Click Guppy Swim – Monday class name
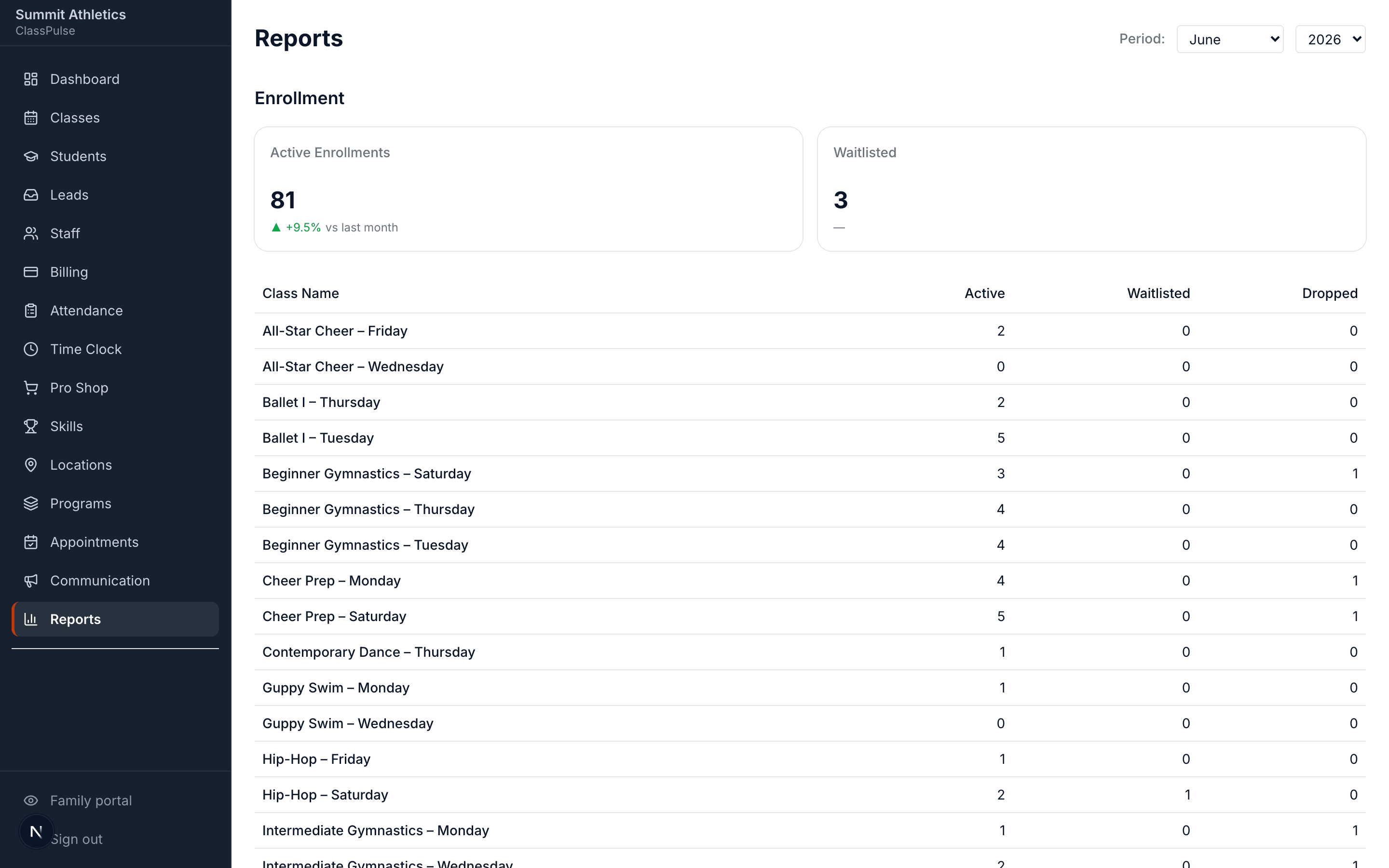1389x868 pixels. 336,688
